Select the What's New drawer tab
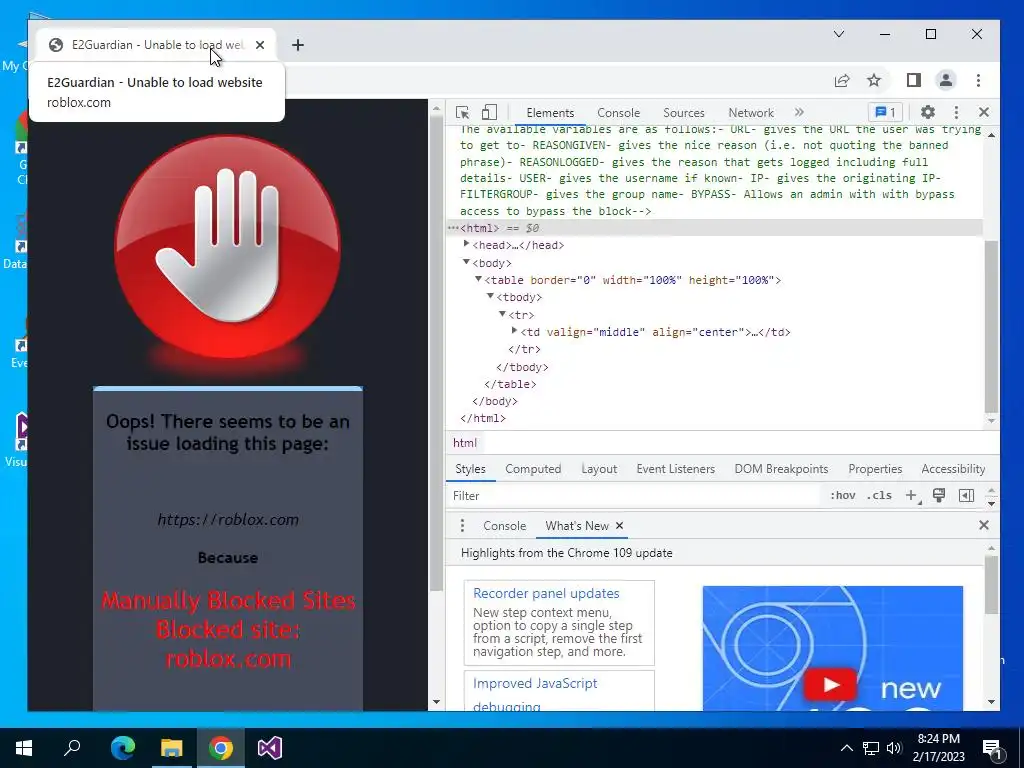The image size is (1024, 768). point(577,526)
